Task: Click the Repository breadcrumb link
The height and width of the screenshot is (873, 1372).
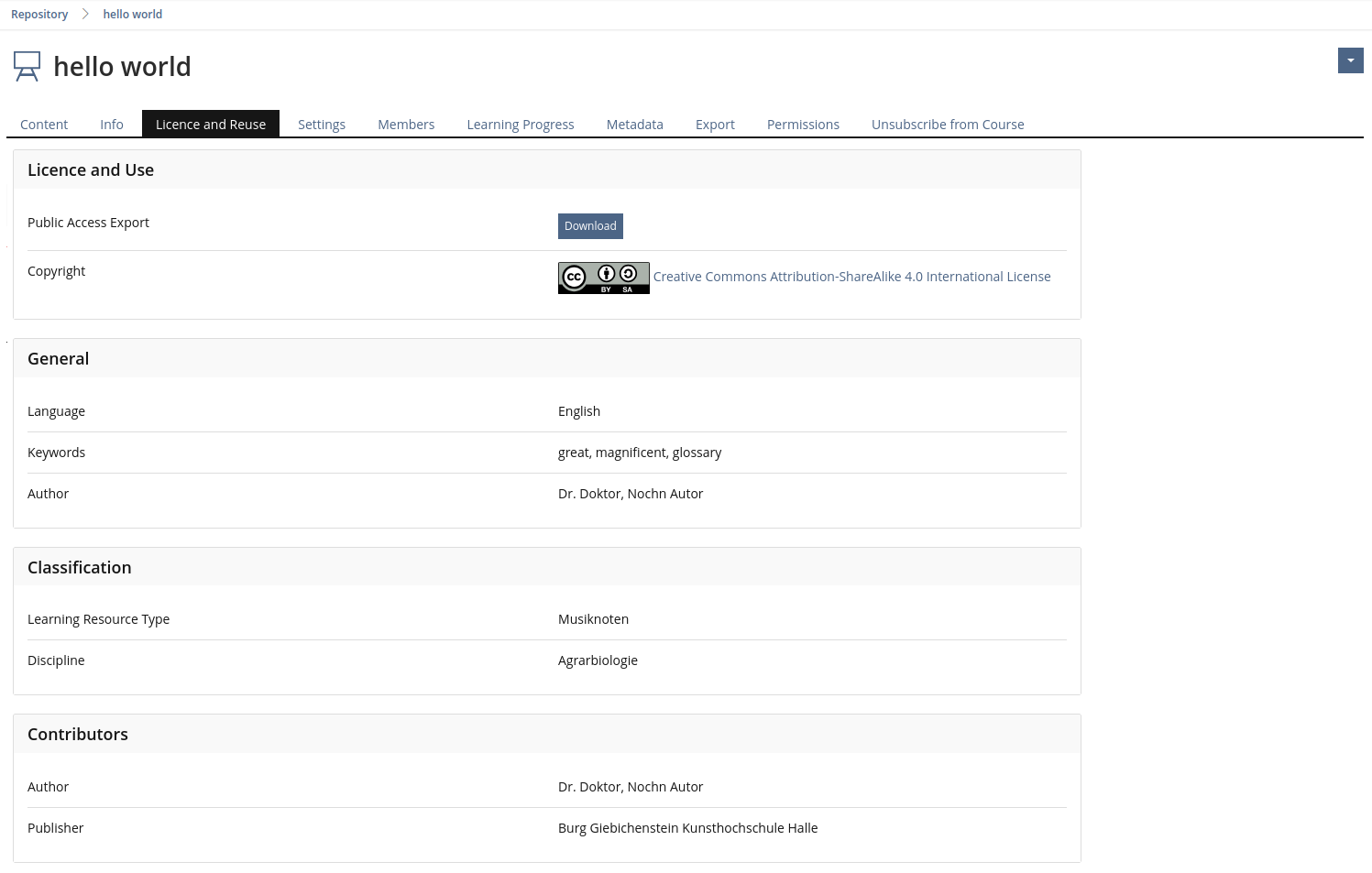Action: click(39, 14)
